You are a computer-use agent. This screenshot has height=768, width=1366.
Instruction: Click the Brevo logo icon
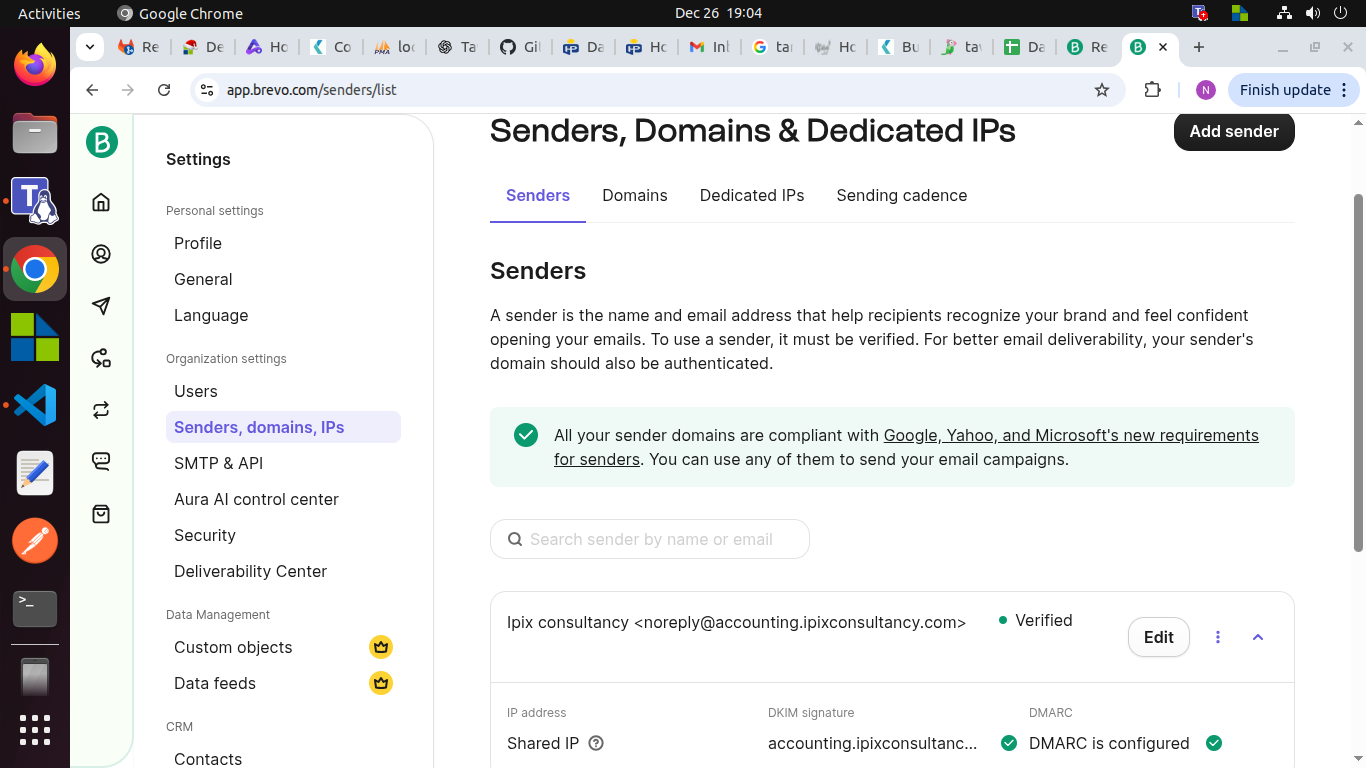101,142
